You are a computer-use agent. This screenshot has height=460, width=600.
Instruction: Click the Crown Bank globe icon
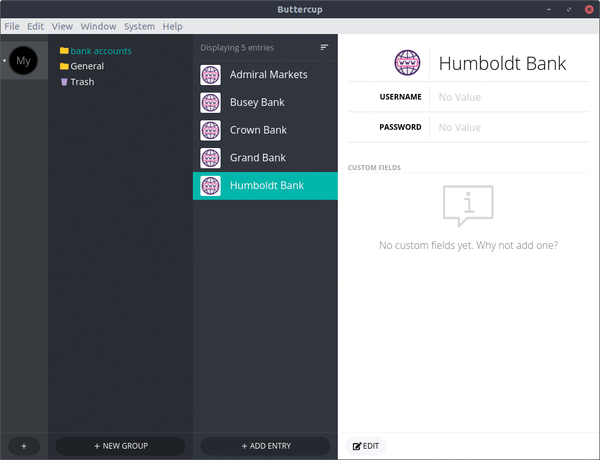pos(210,130)
